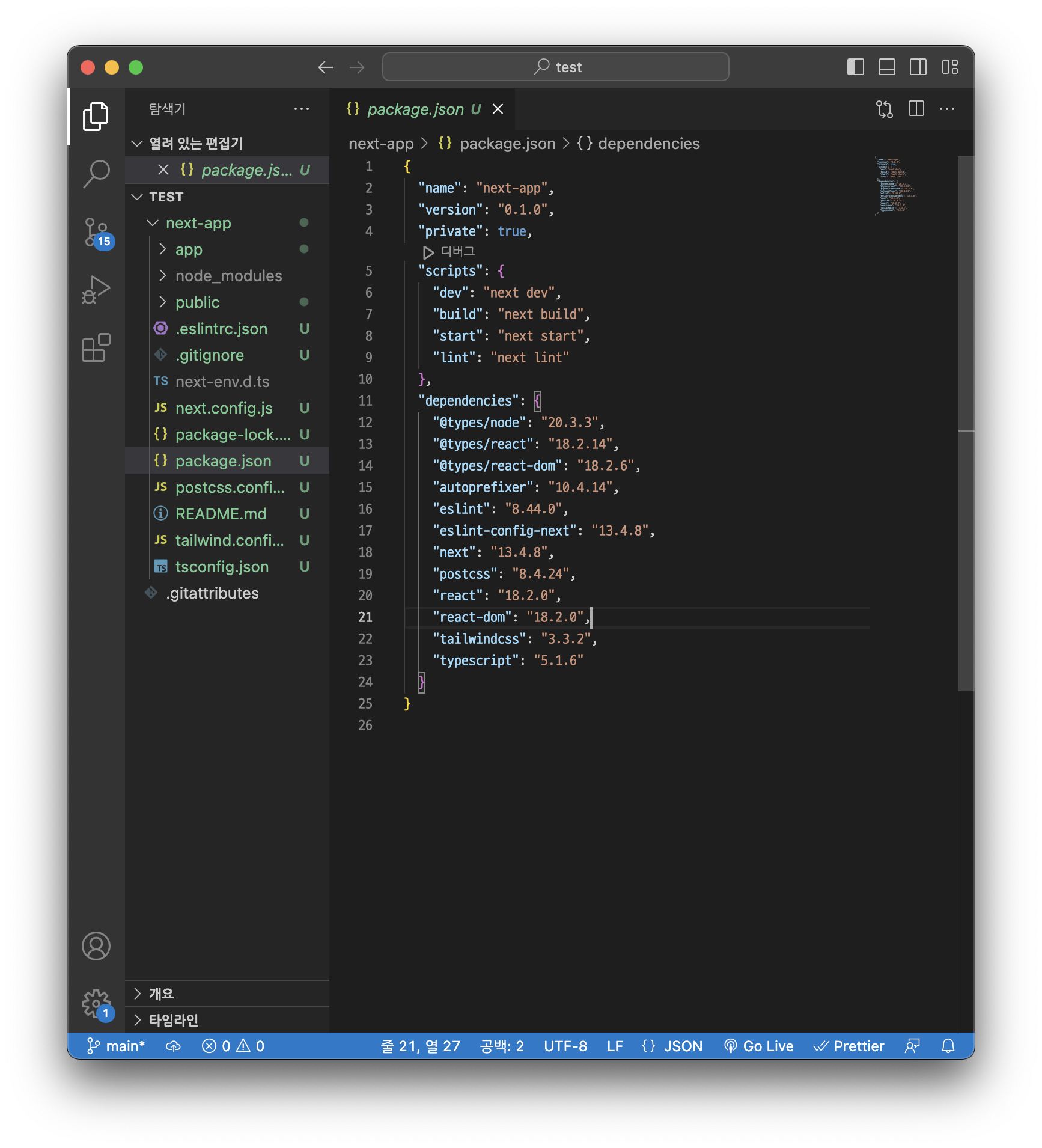The height and width of the screenshot is (1148, 1042).
Task: Expand the 타임라인 timeline section
Action: 227,1020
